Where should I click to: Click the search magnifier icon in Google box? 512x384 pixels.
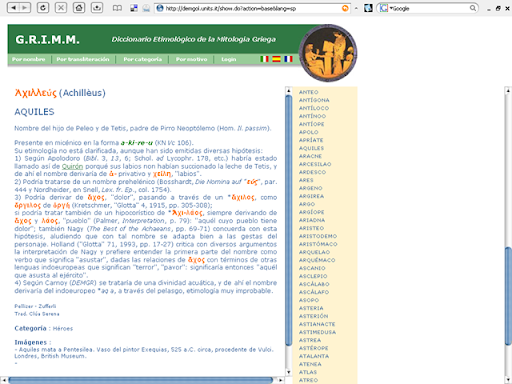coord(473,8)
